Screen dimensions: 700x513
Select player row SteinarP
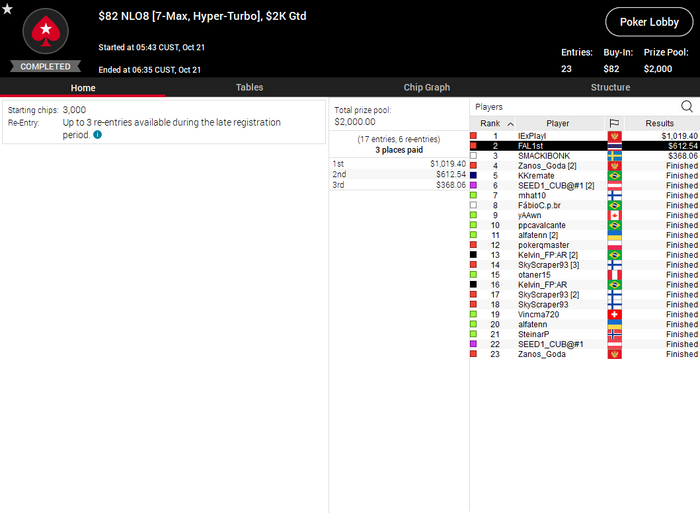(x=584, y=334)
